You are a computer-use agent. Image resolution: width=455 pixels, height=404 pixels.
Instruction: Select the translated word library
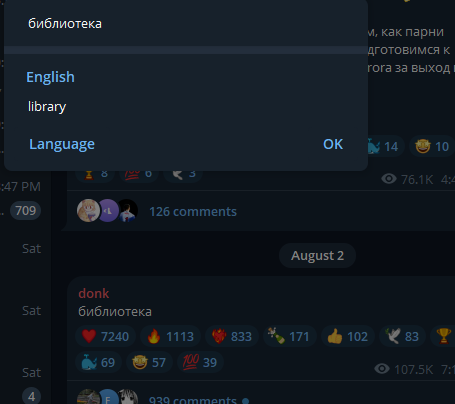click(47, 107)
